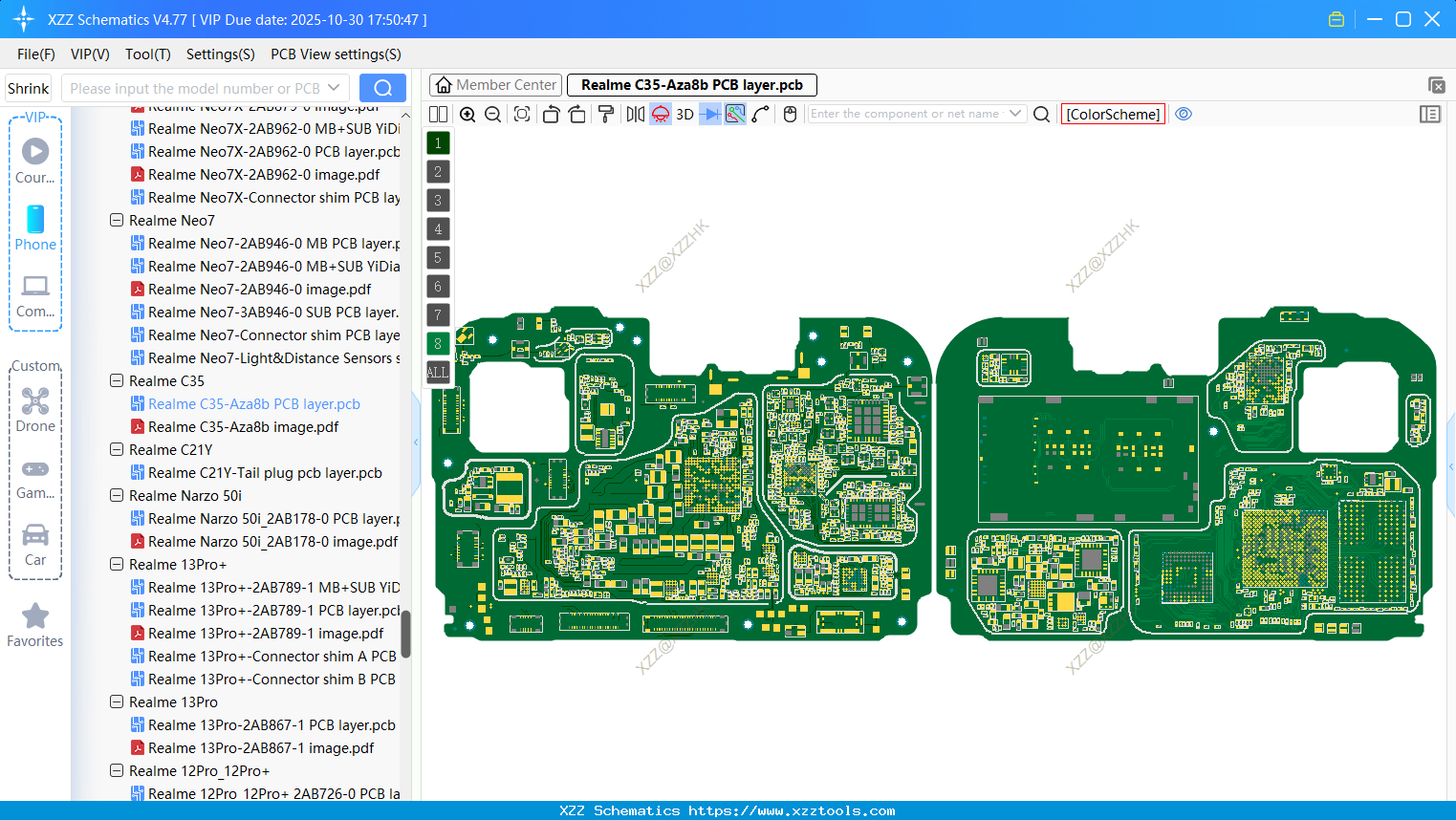The width and height of the screenshot is (1456, 820).
Task: Open the Favorites section
Action: click(35, 626)
